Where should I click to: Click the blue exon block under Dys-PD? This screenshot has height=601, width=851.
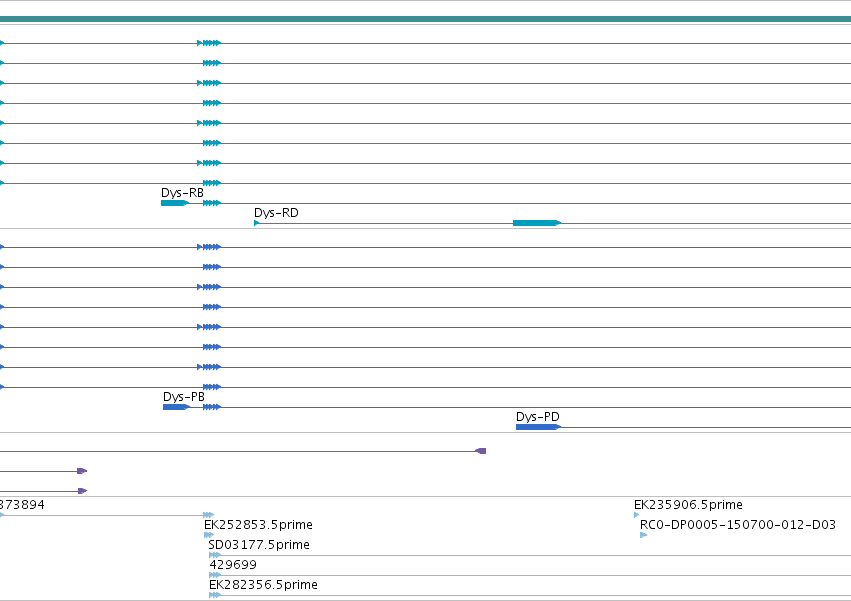point(538,427)
